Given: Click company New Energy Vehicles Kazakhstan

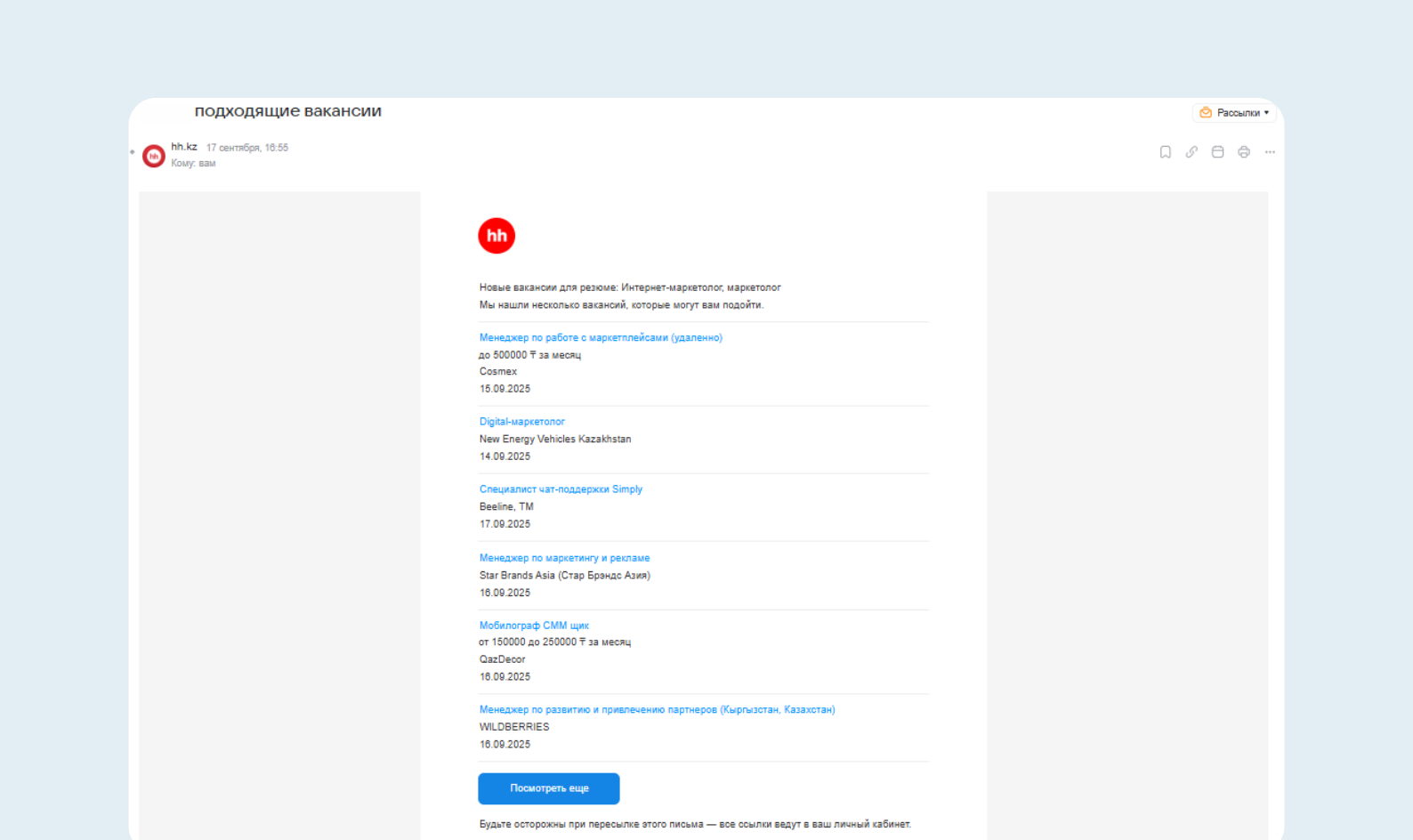Looking at the screenshot, I should (555, 440).
